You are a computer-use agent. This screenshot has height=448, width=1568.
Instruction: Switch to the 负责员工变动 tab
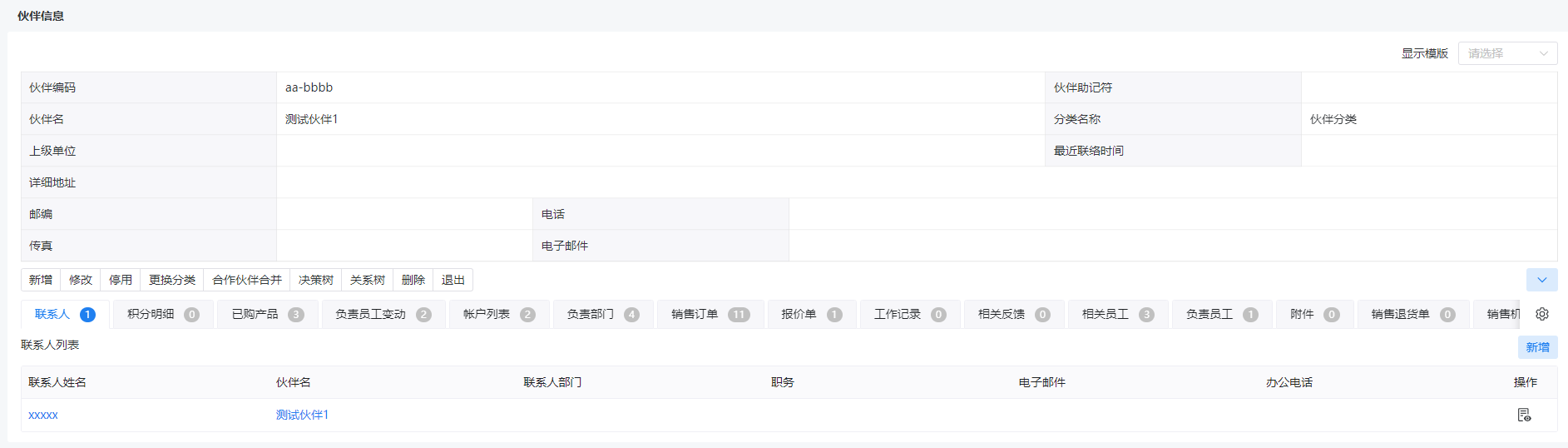pyautogui.click(x=383, y=314)
